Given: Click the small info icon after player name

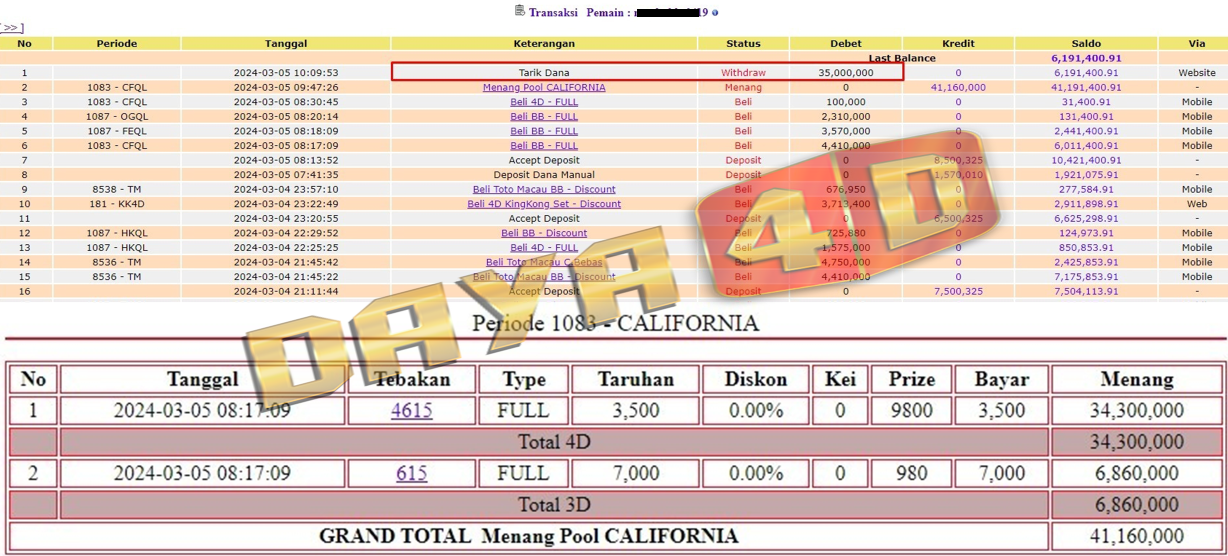Looking at the screenshot, I should point(715,13).
